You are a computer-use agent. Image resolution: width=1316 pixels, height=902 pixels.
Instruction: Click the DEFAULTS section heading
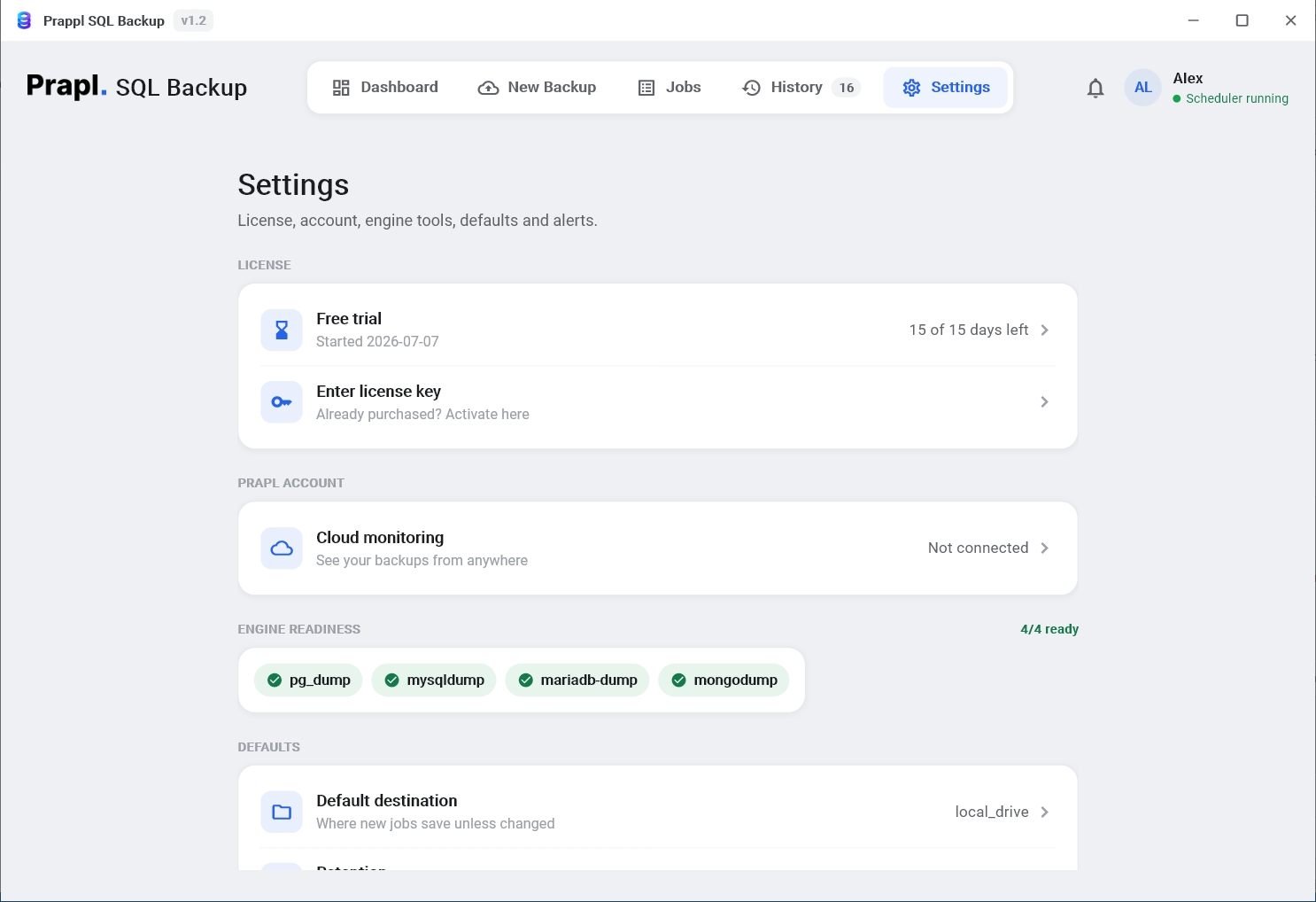tap(268, 747)
